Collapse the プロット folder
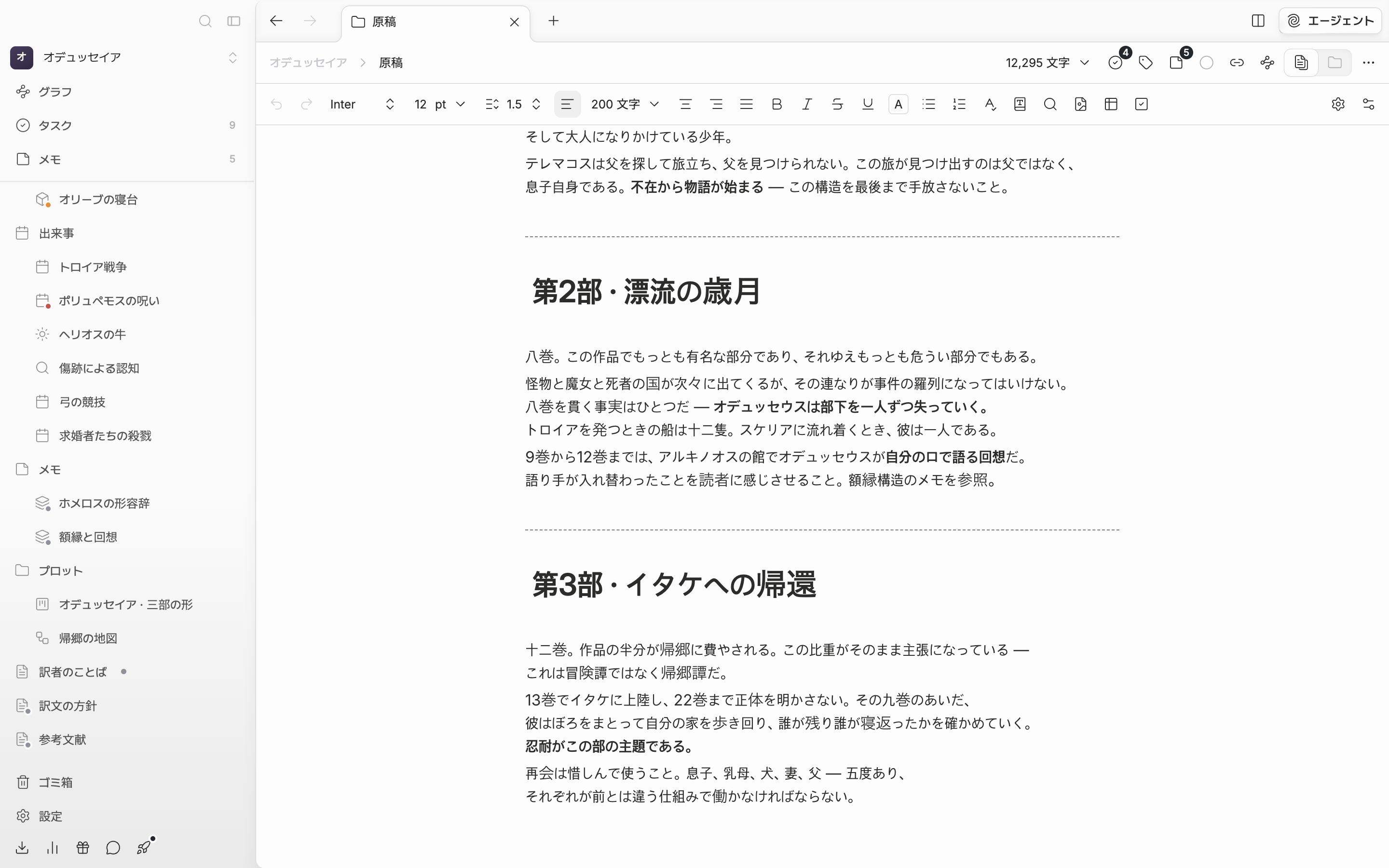Image resolution: width=1389 pixels, height=868 pixels. 127,570
